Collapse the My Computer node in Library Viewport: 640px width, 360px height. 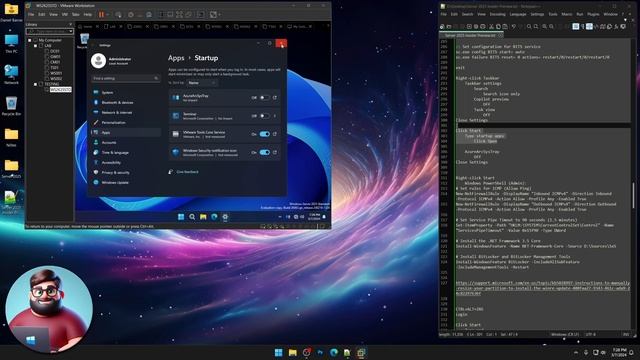30,40
